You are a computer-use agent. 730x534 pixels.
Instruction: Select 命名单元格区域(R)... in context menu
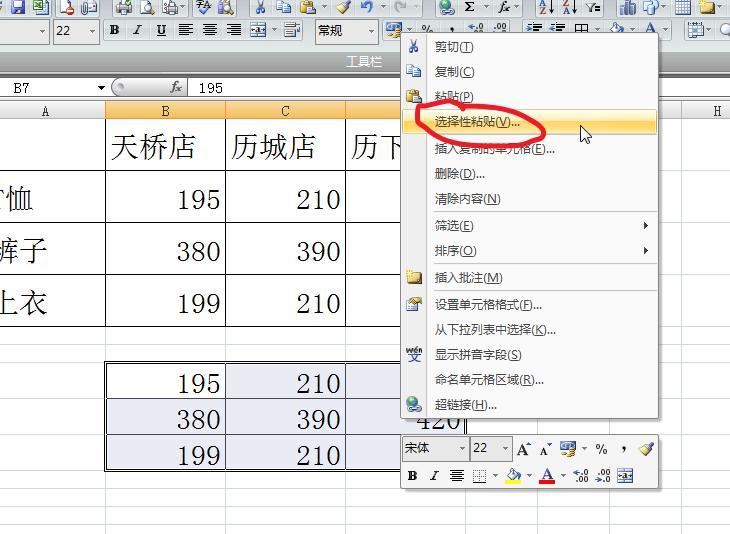tap(530, 380)
